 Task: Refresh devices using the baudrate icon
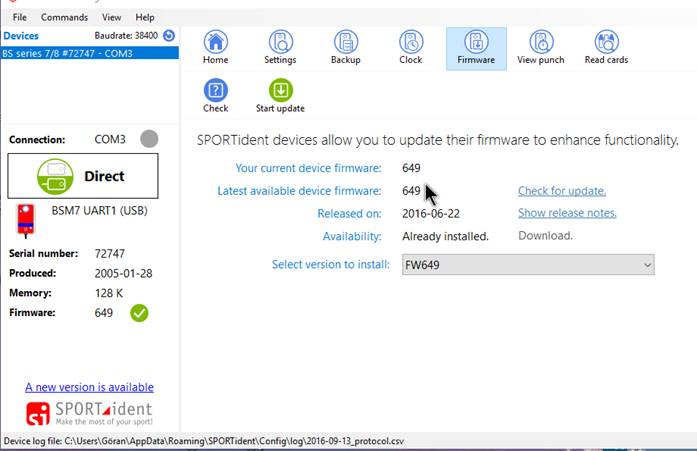169,36
